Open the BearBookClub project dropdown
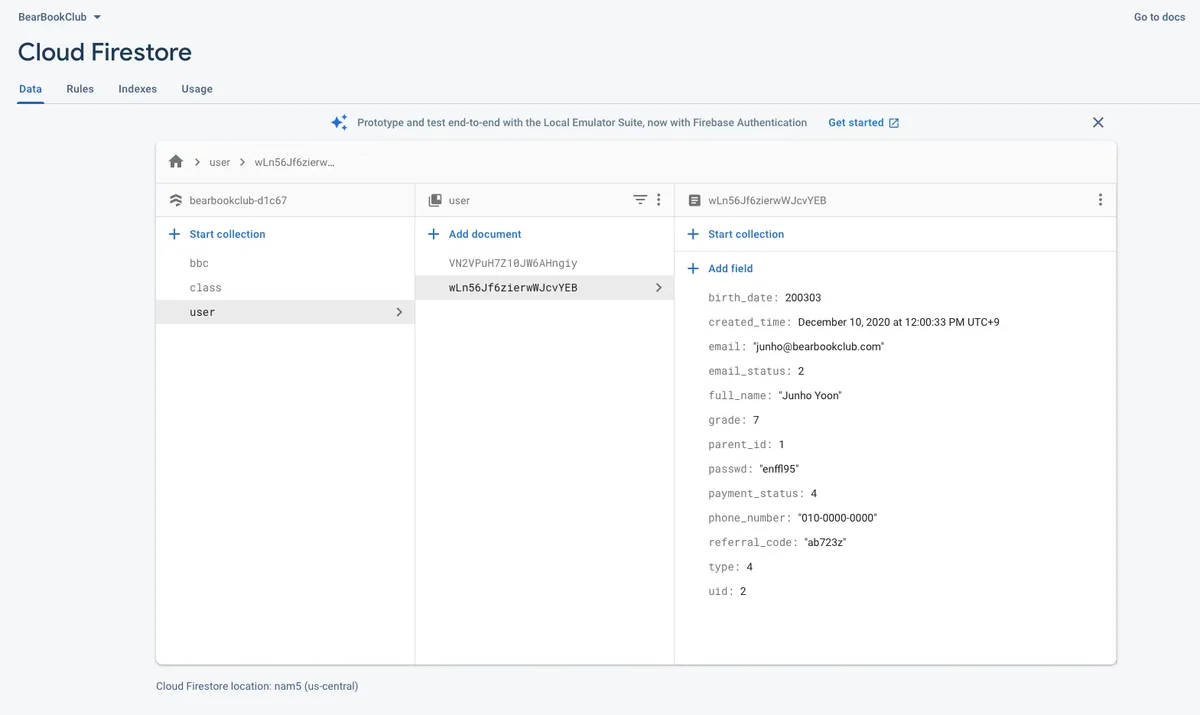The height and width of the screenshot is (715, 1200). coord(59,17)
